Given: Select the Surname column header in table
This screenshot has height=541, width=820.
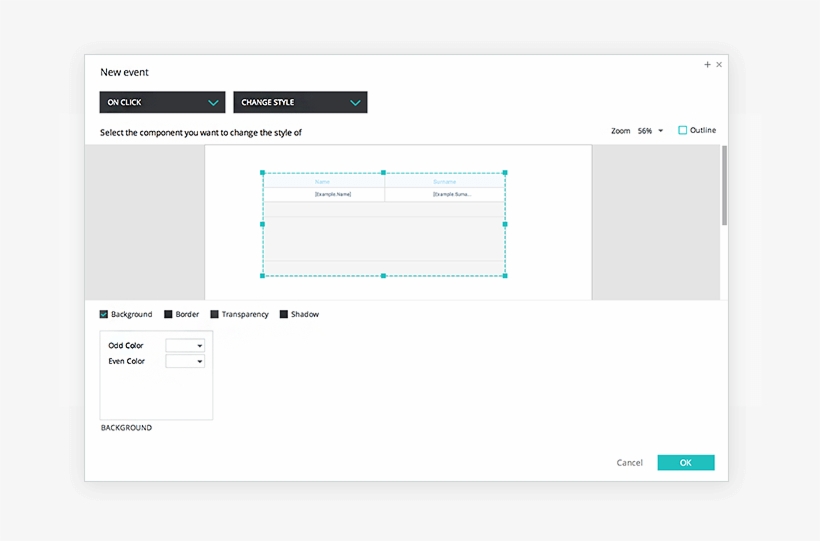Looking at the screenshot, I should click(444, 182).
